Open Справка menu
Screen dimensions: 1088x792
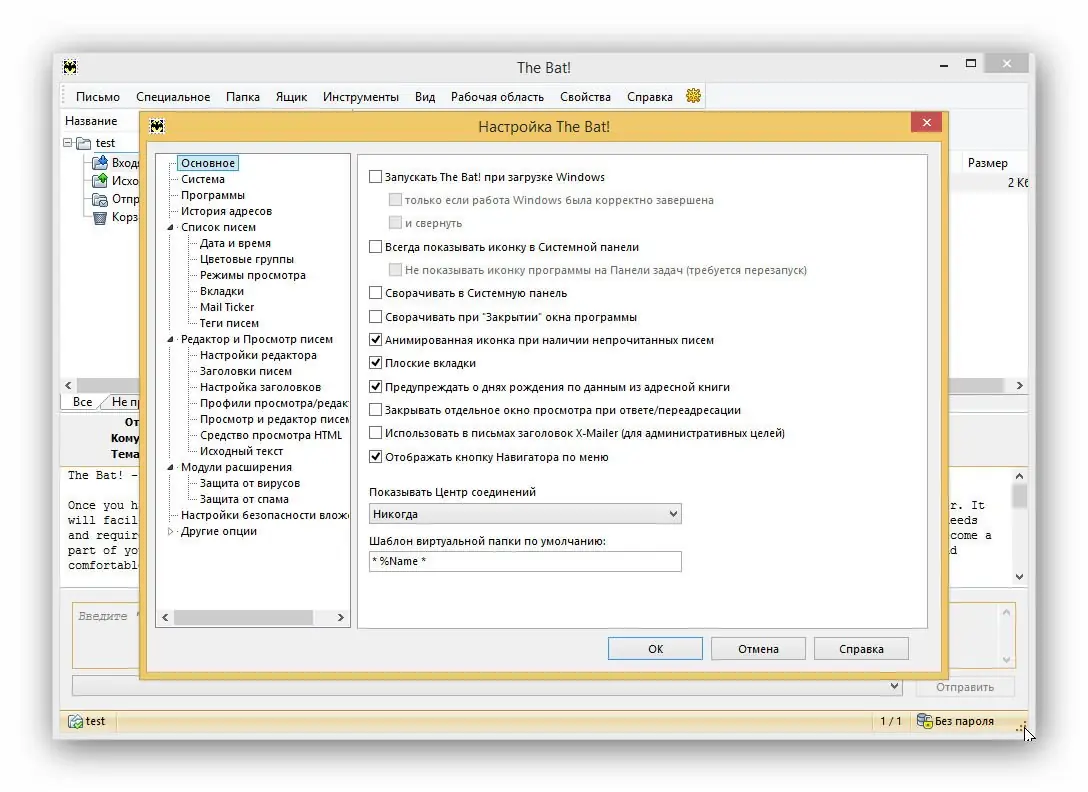pyautogui.click(x=650, y=96)
